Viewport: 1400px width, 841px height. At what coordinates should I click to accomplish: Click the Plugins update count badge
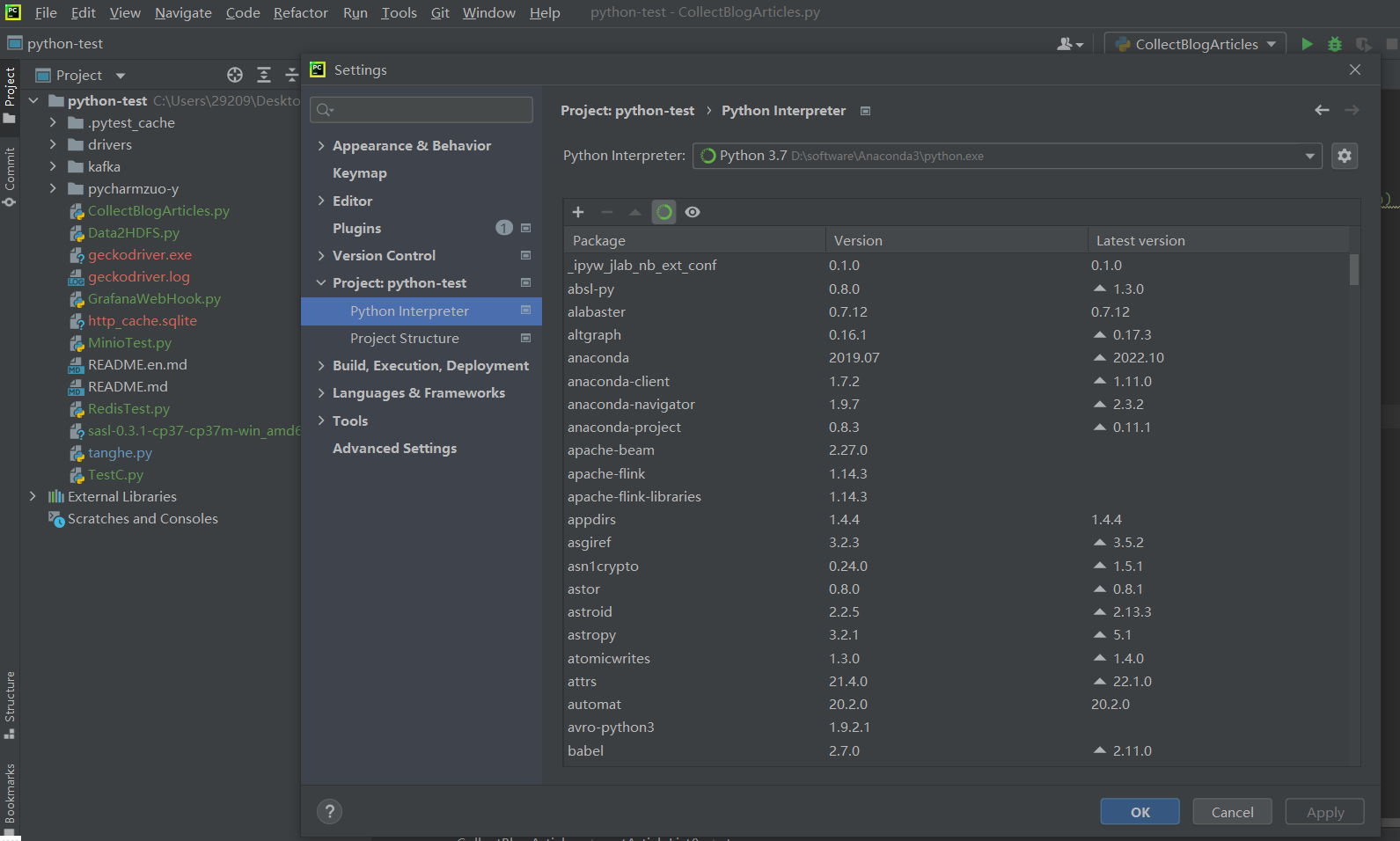tap(504, 228)
